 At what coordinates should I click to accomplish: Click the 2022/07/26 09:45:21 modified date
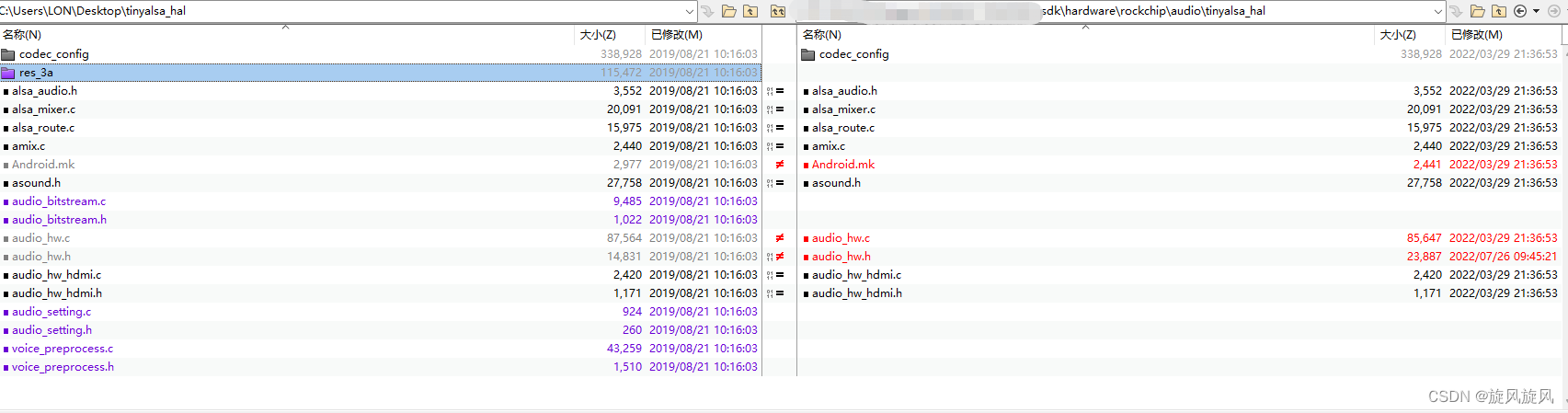pyautogui.click(x=1504, y=257)
